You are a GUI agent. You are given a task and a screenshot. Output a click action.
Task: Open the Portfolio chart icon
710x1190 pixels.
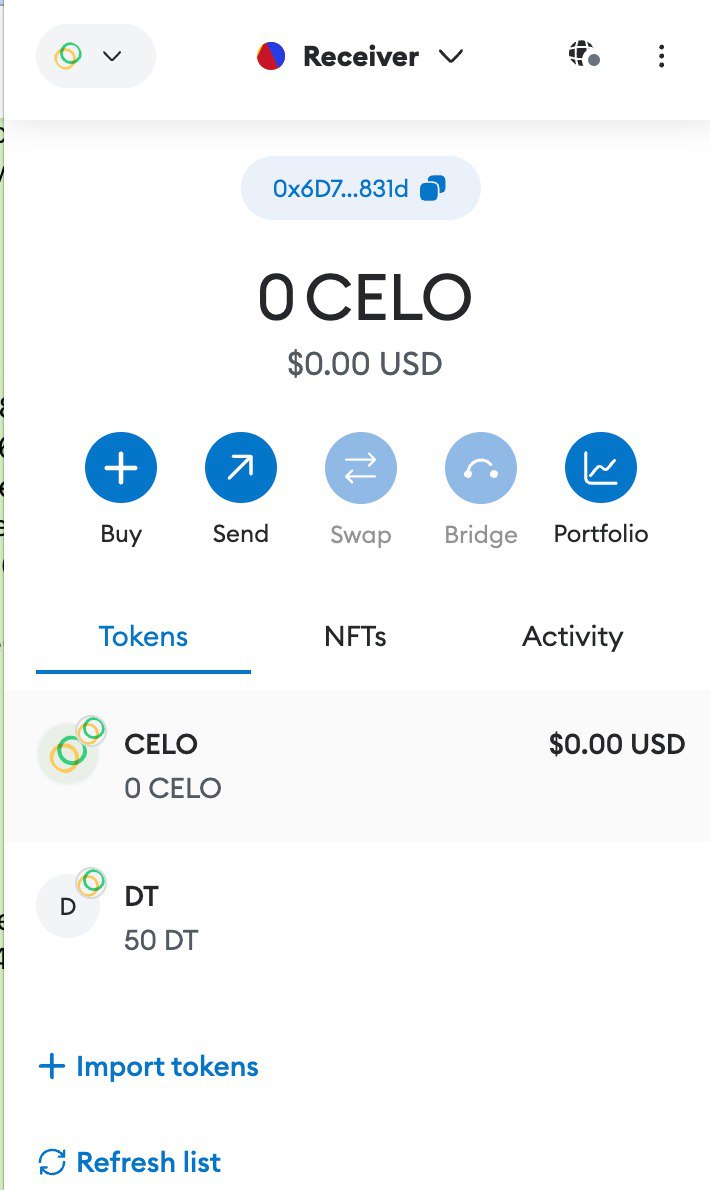click(601, 467)
